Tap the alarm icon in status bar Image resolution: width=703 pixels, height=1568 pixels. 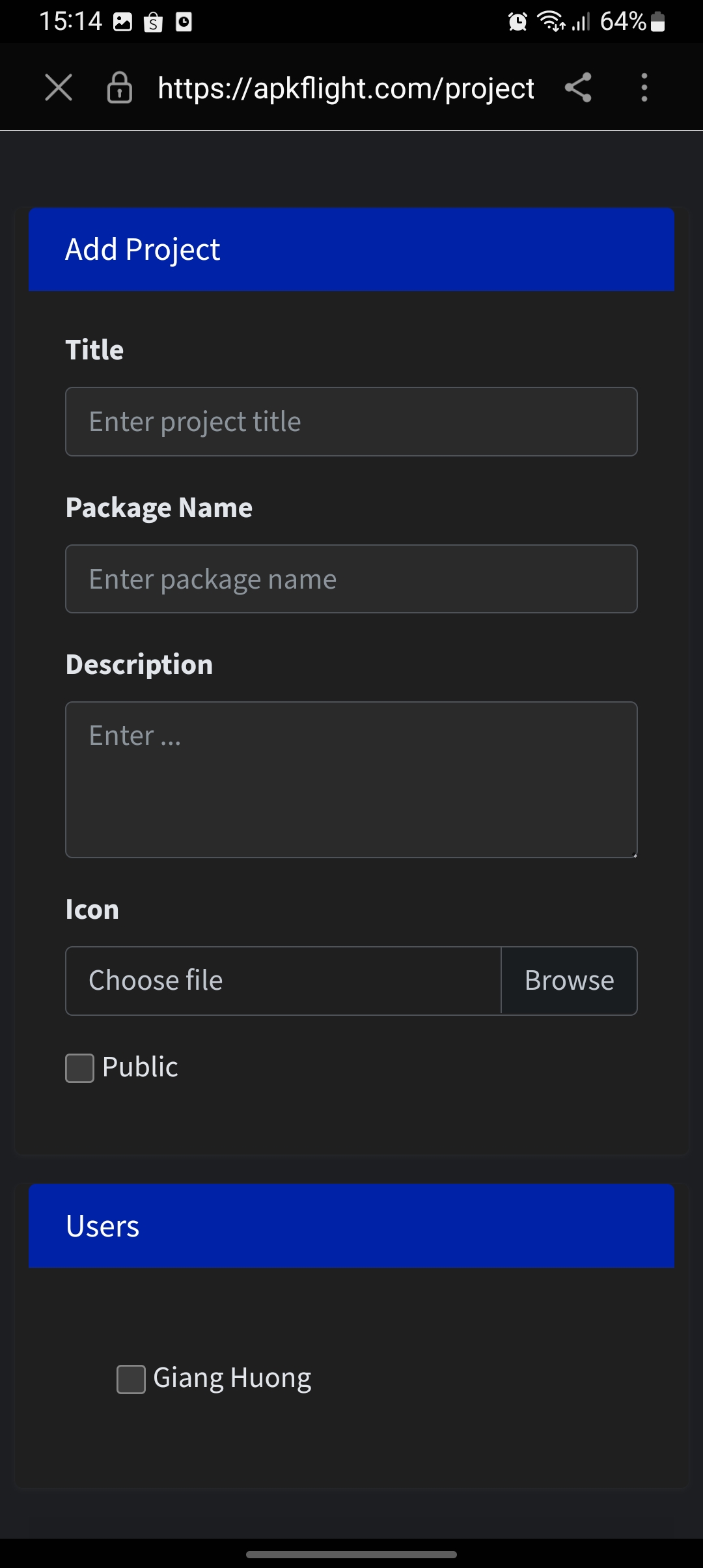coord(517,22)
